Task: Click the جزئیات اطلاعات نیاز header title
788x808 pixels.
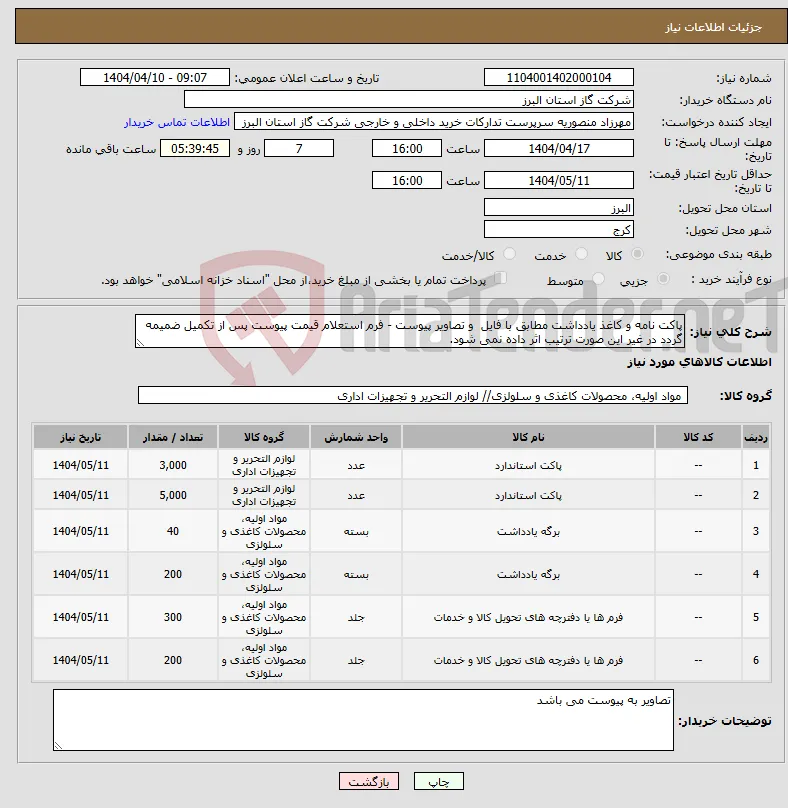Action: coord(713,27)
